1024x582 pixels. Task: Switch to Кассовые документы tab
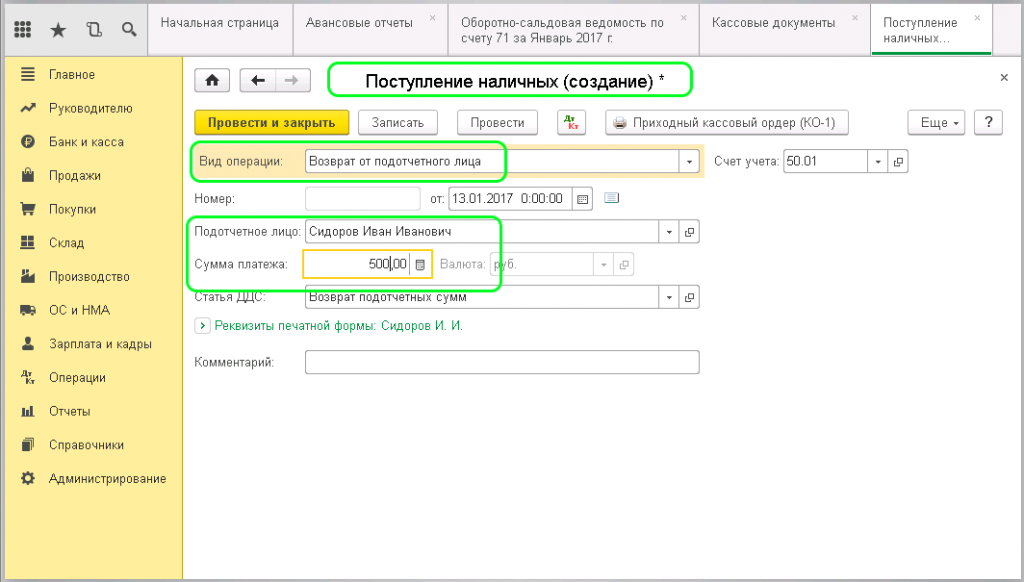pos(772,23)
